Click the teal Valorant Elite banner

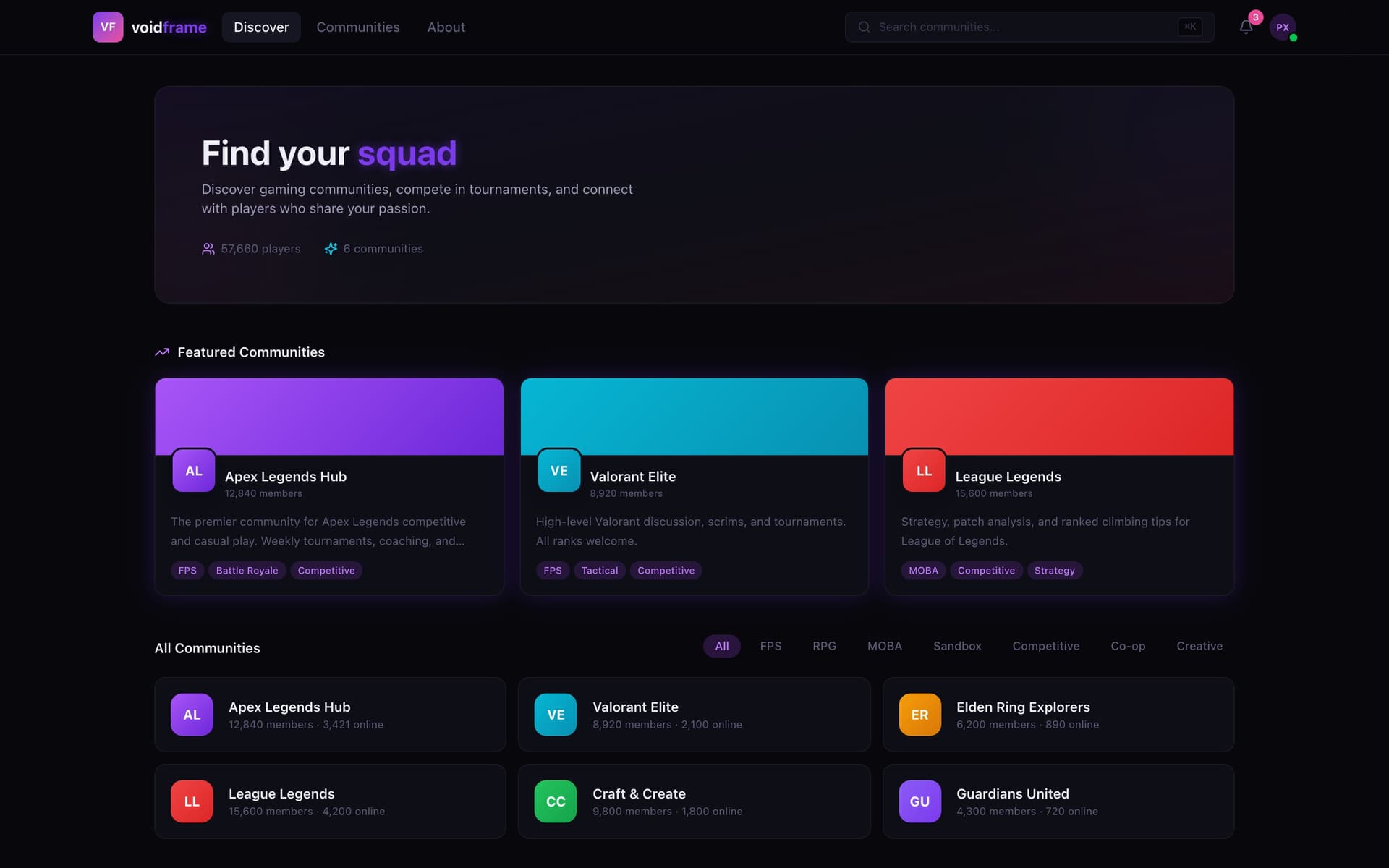point(694,417)
